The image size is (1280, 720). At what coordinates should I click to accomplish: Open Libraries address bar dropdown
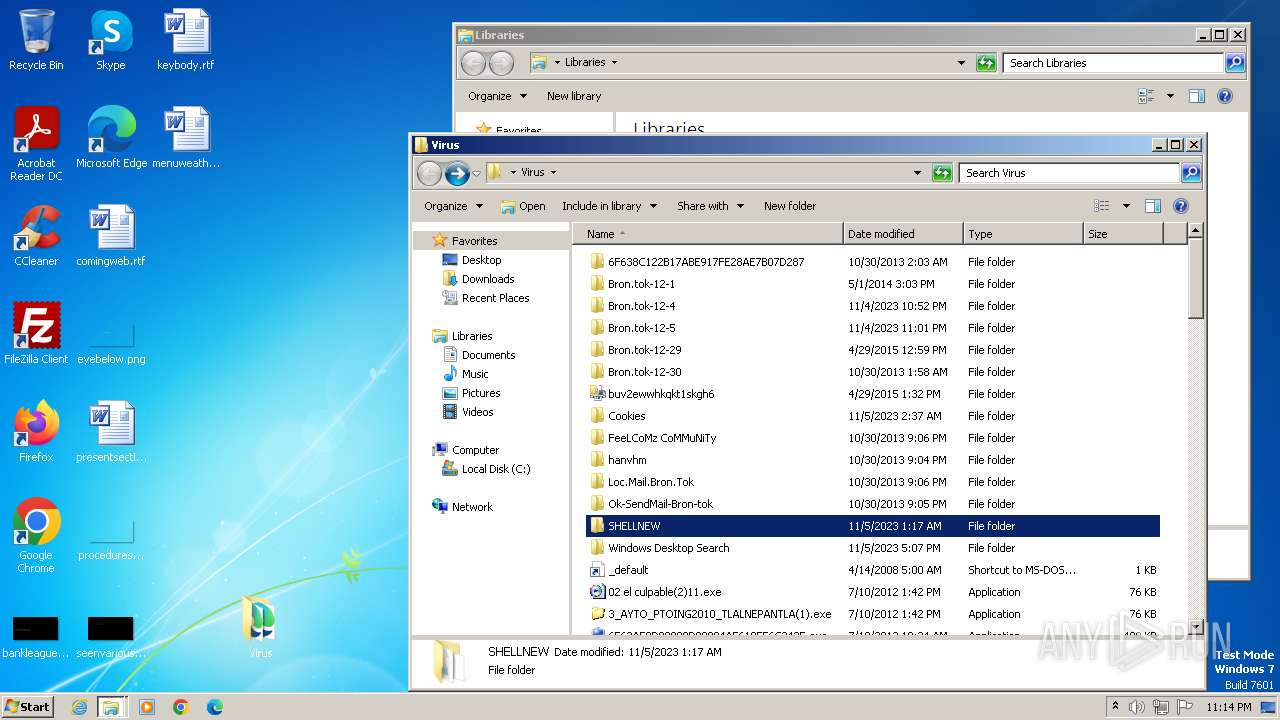click(961, 63)
